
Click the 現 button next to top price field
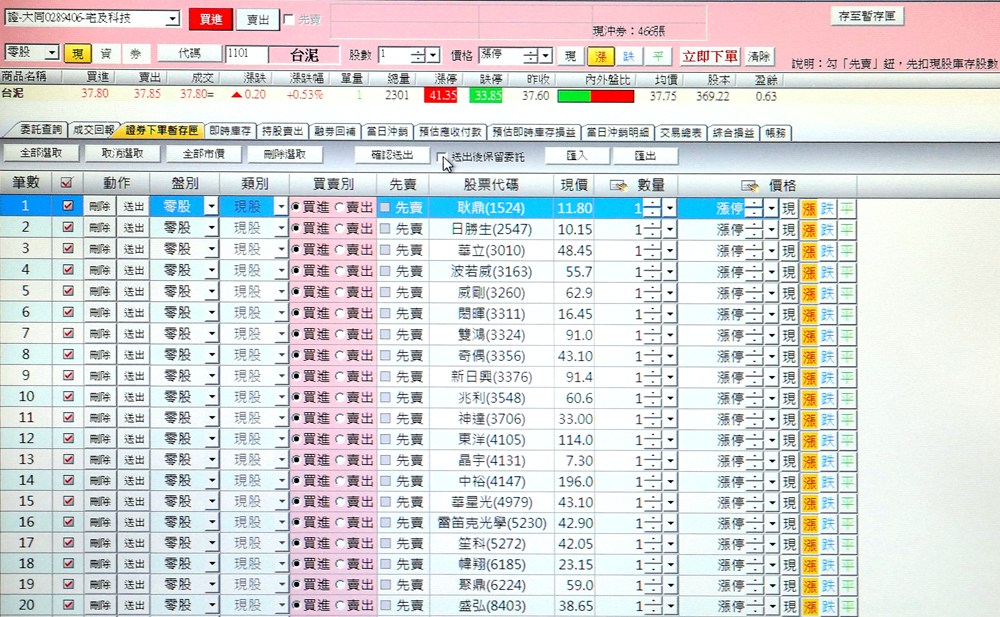[x=571, y=56]
